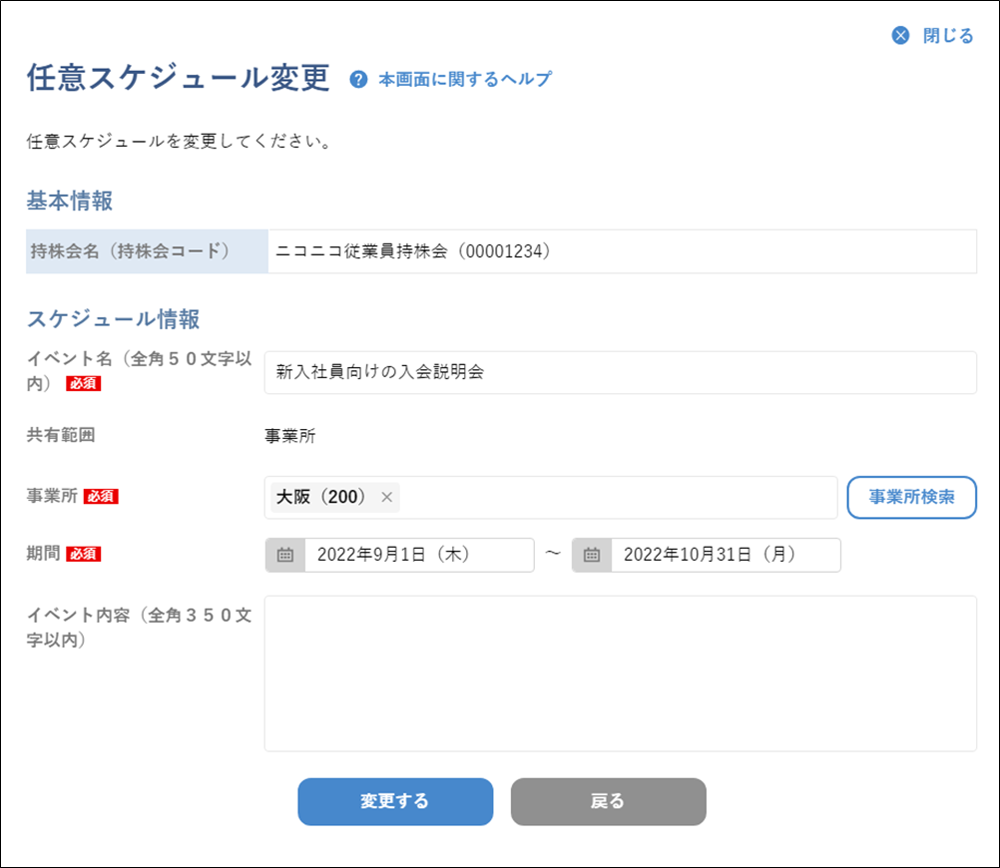Screen dimensions: 1000x868
Task: Select the 2022年9月1日 start date field
Action: [419, 555]
